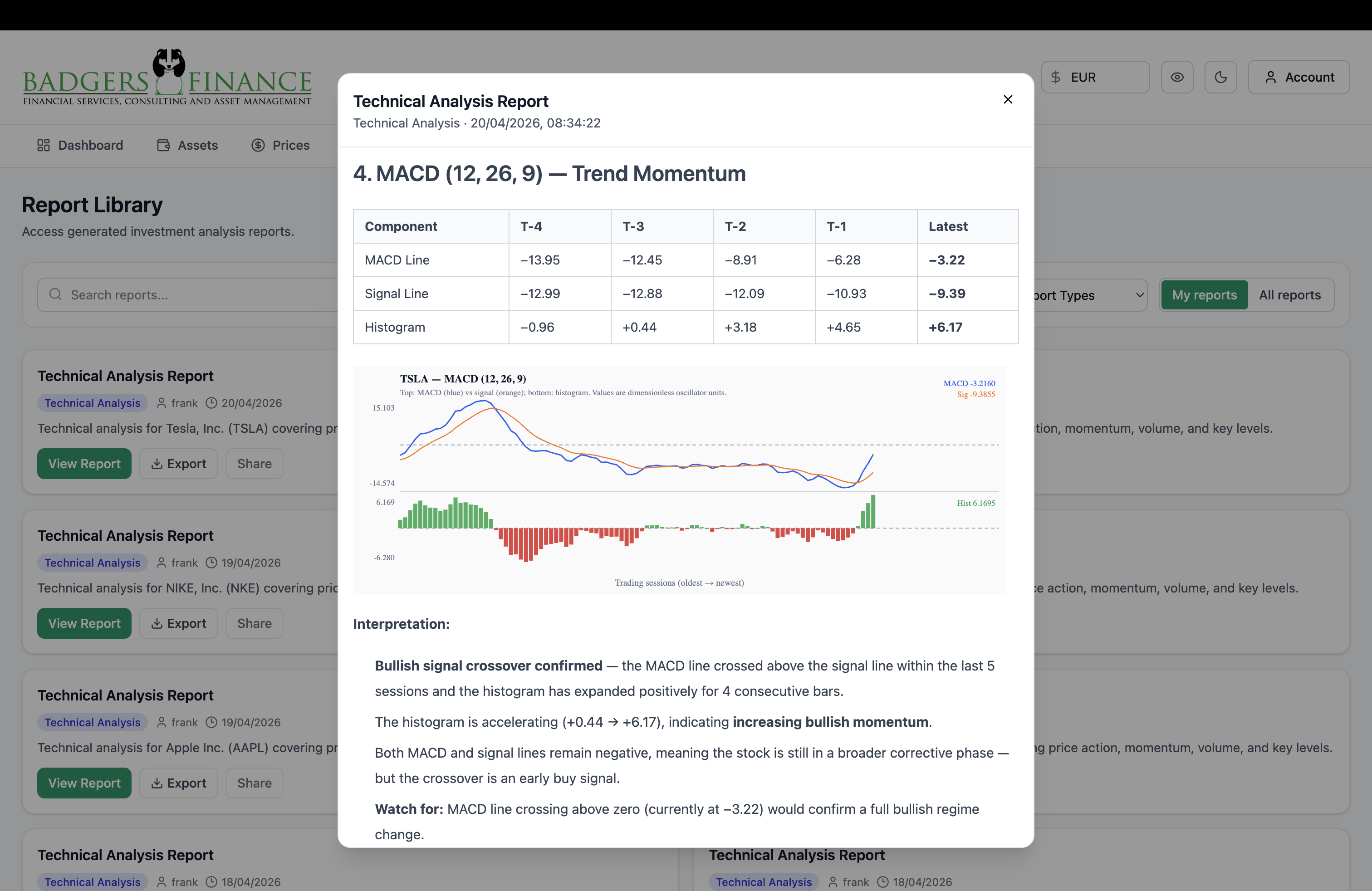Click the download icon on NIKE Export button
1372x891 pixels.
(156, 623)
